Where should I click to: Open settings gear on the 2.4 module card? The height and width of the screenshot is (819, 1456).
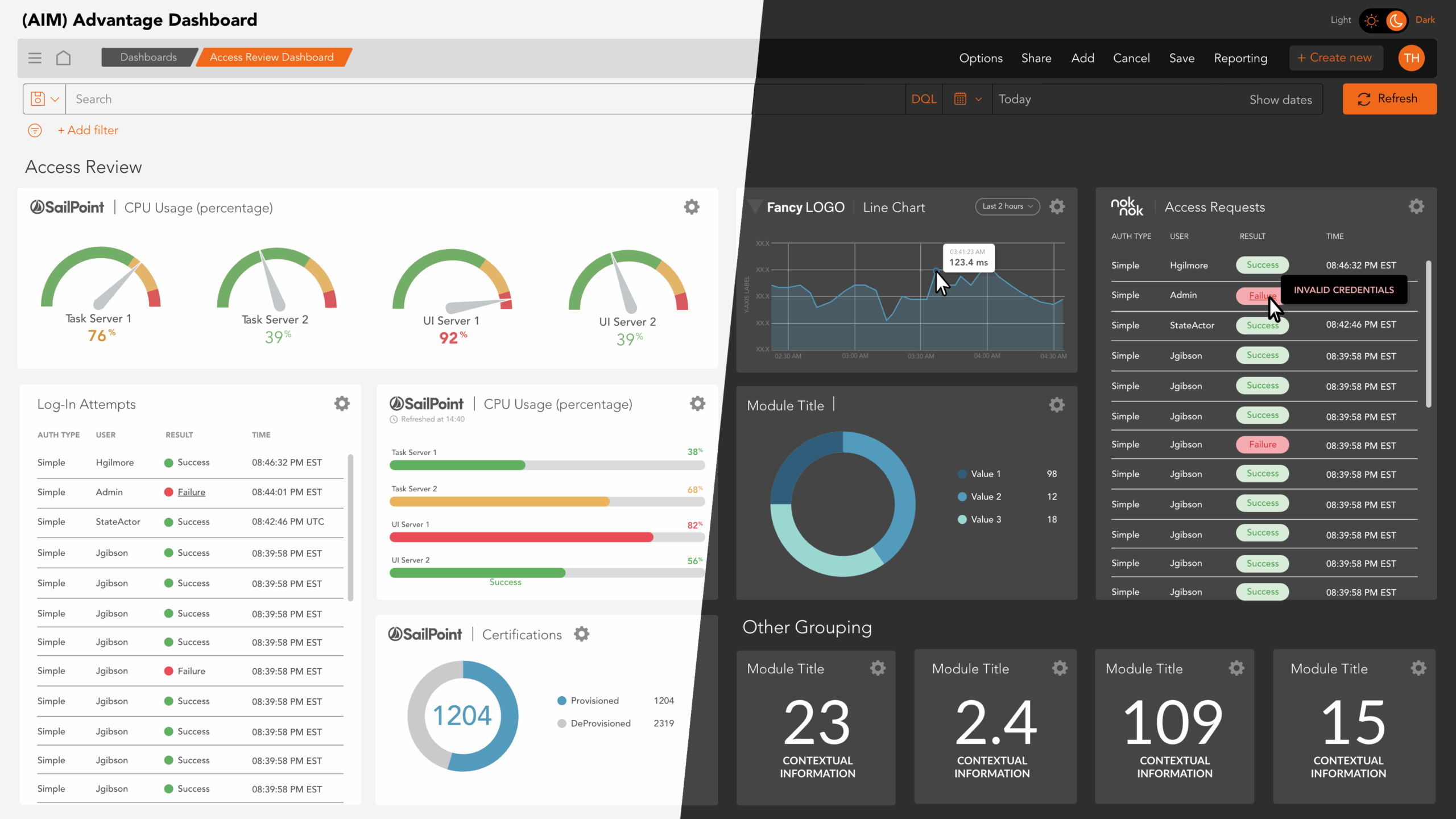(1060, 668)
